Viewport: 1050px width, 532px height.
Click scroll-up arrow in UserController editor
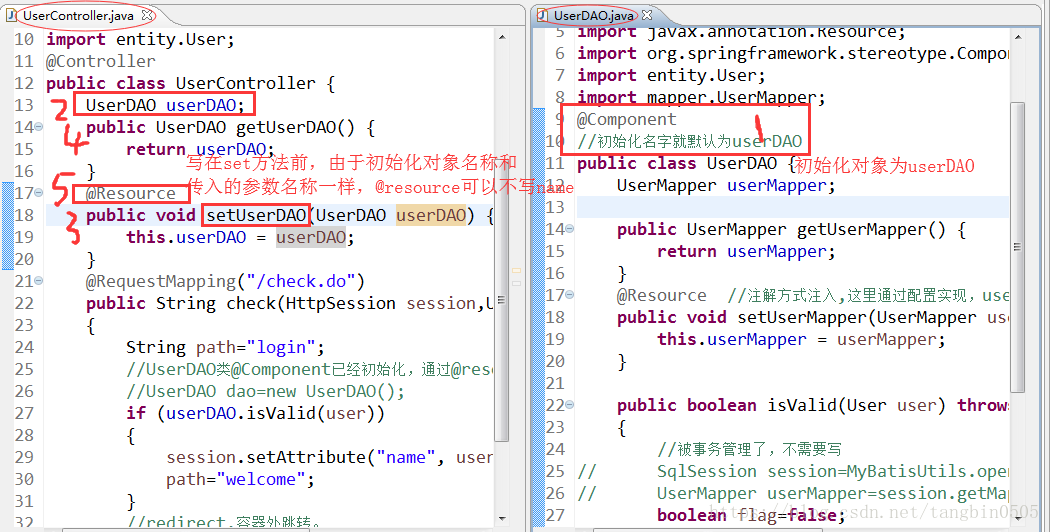502,38
